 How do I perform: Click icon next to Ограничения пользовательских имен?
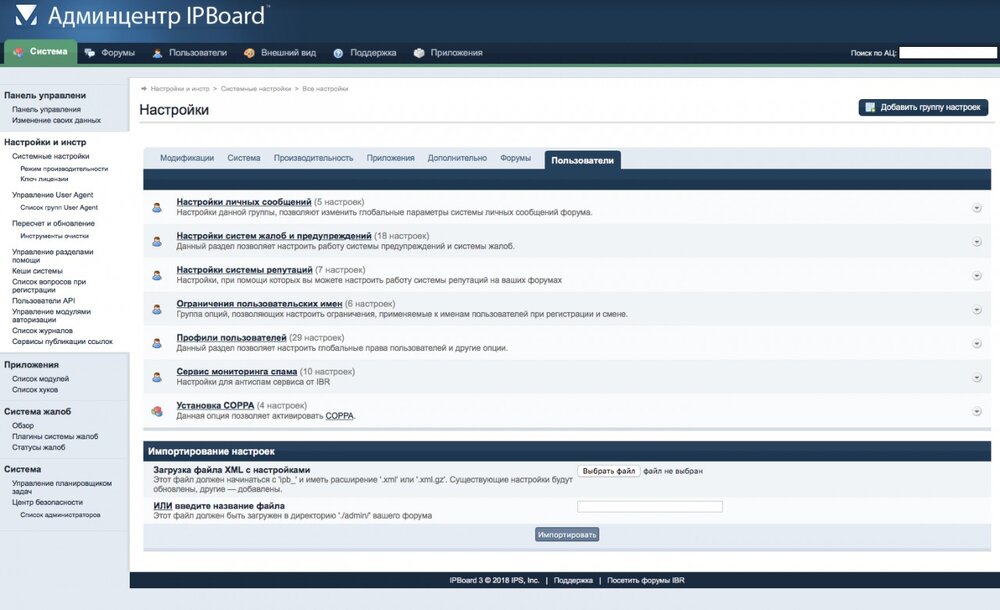157,309
